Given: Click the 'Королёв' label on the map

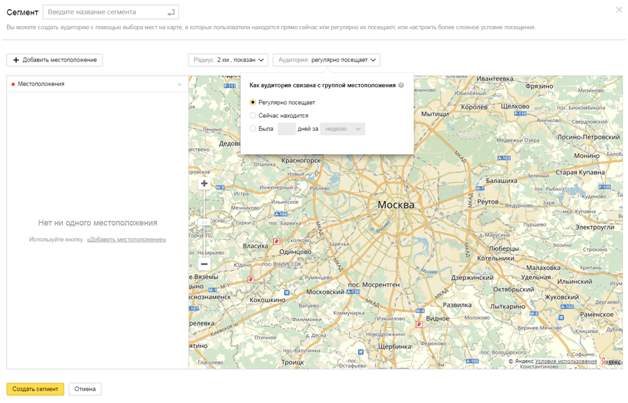Looking at the screenshot, I should tap(474, 107).
